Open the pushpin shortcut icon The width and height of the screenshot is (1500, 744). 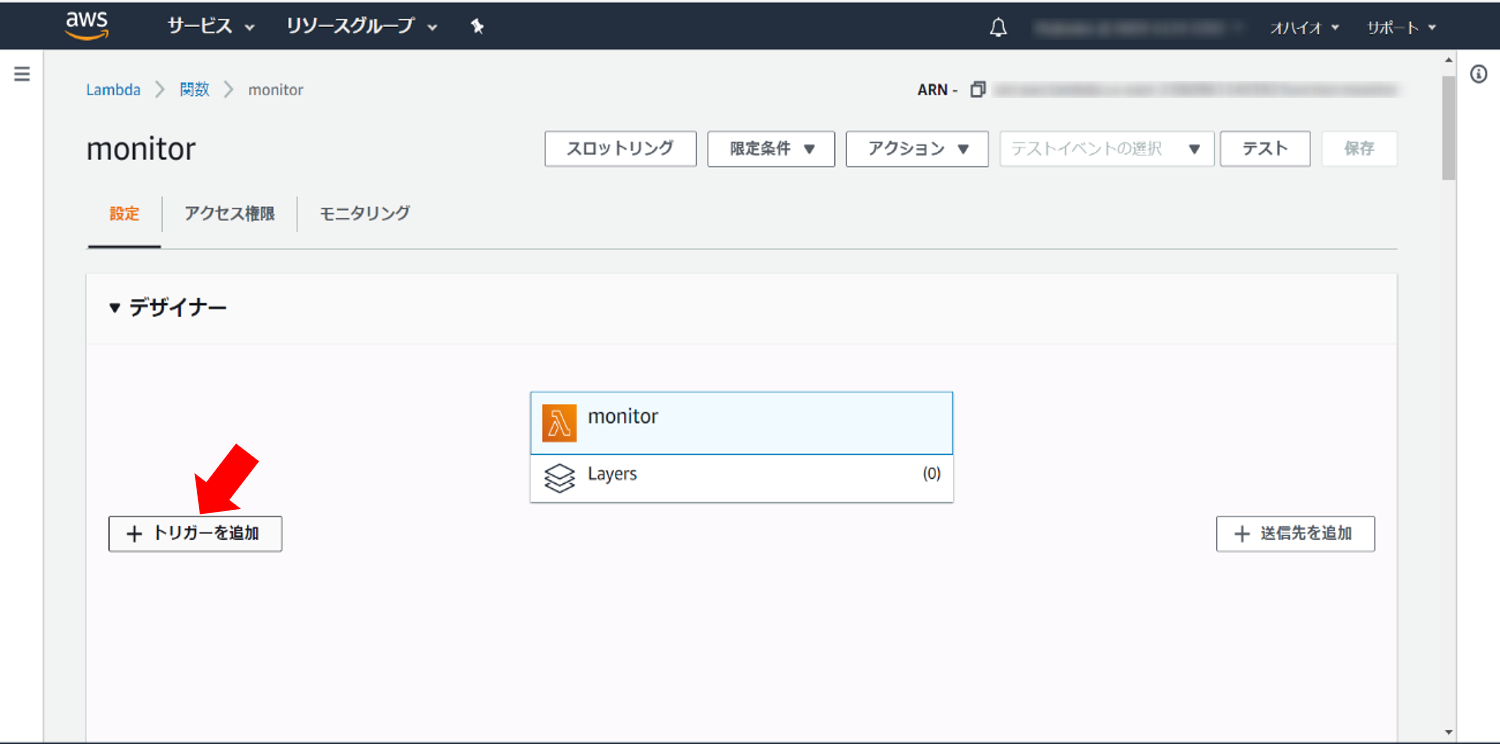coord(477,27)
